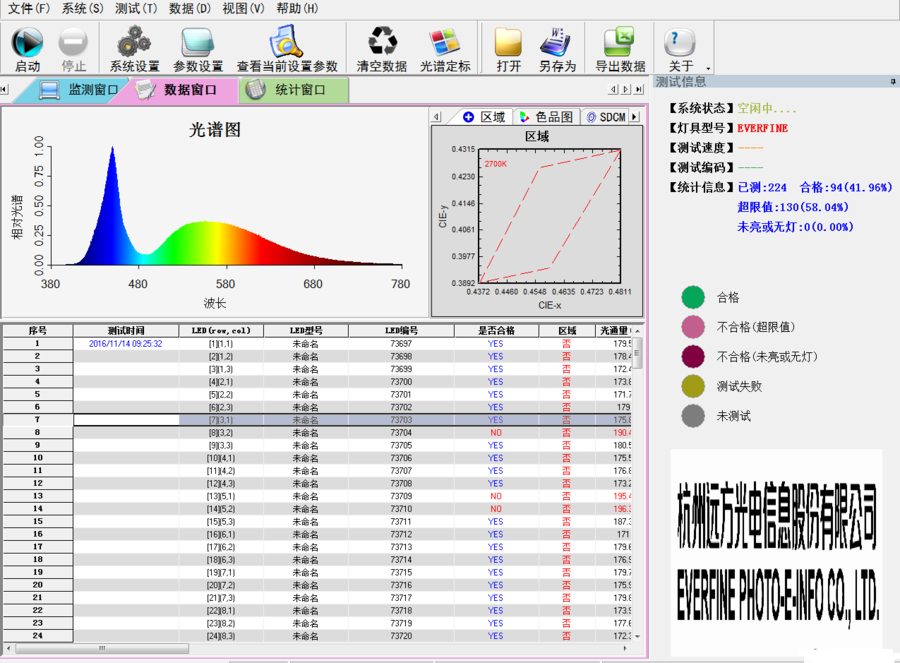Click LED number cell 73704

point(401,433)
